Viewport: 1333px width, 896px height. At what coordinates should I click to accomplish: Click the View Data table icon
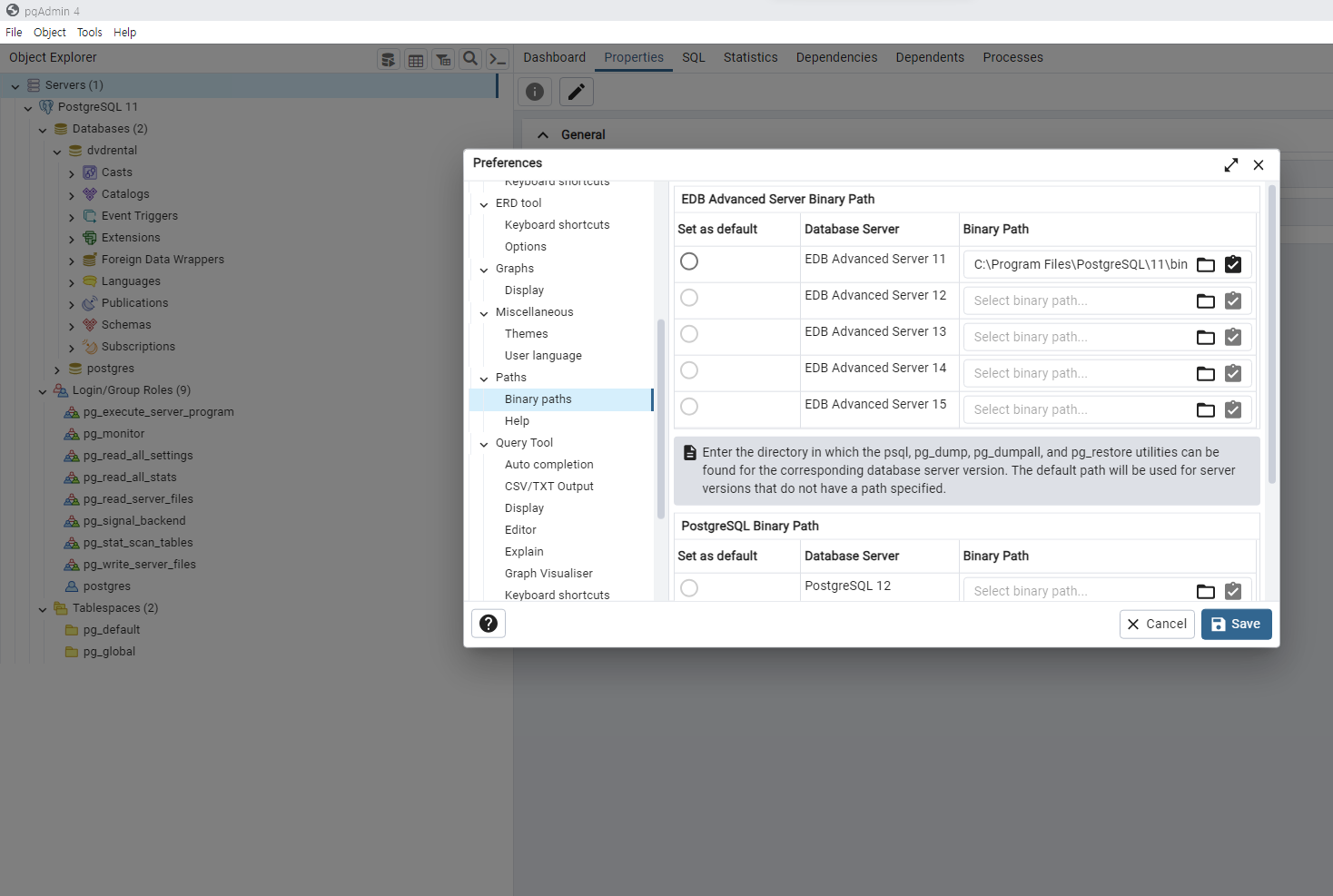[416, 60]
